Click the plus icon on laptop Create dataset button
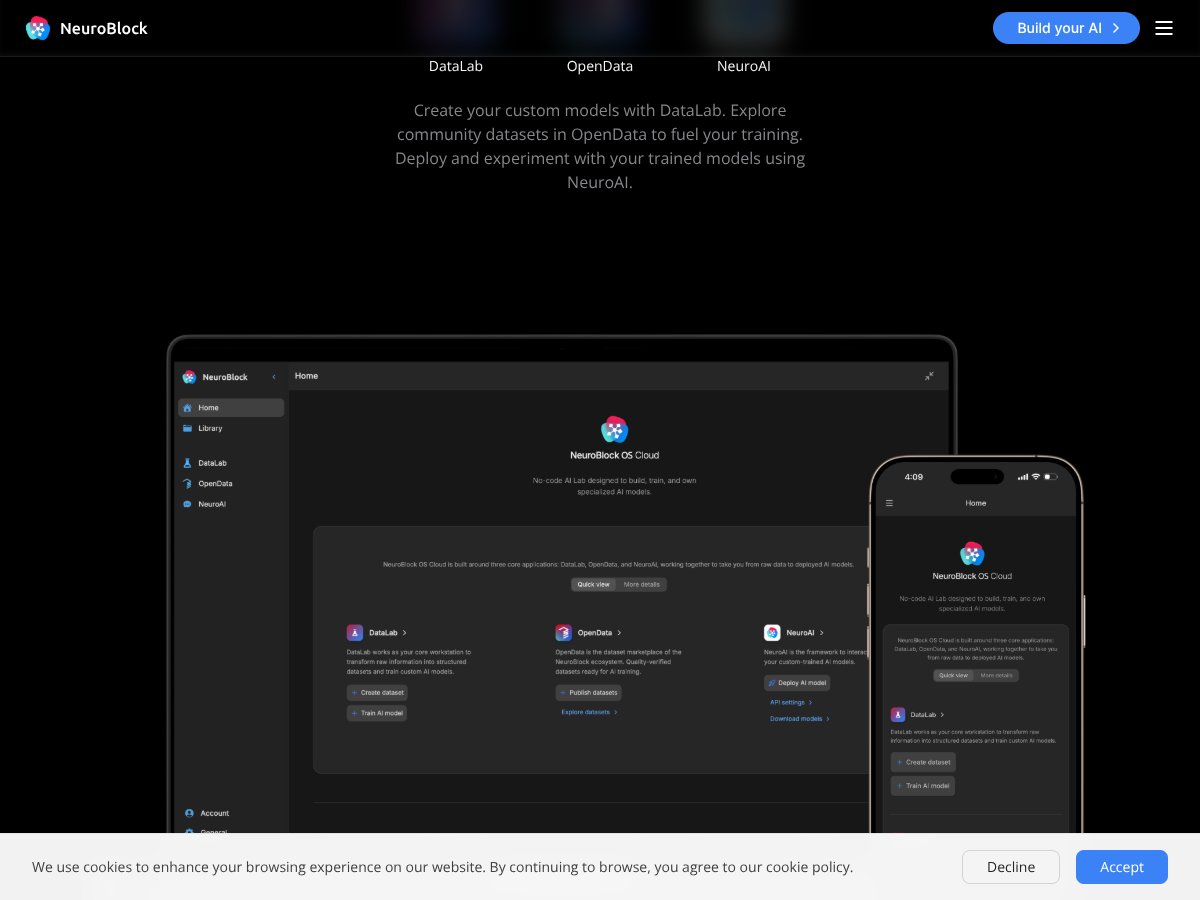The image size is (1200, 900). 354,692
